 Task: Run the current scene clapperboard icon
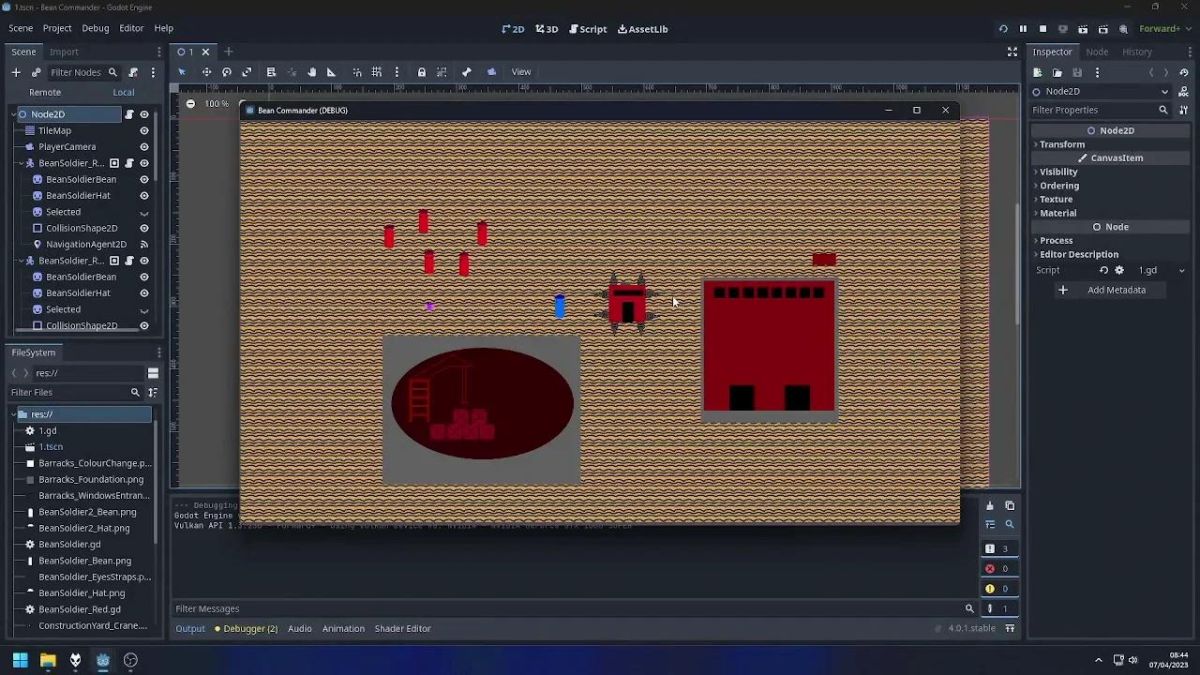coord(1083,29)
